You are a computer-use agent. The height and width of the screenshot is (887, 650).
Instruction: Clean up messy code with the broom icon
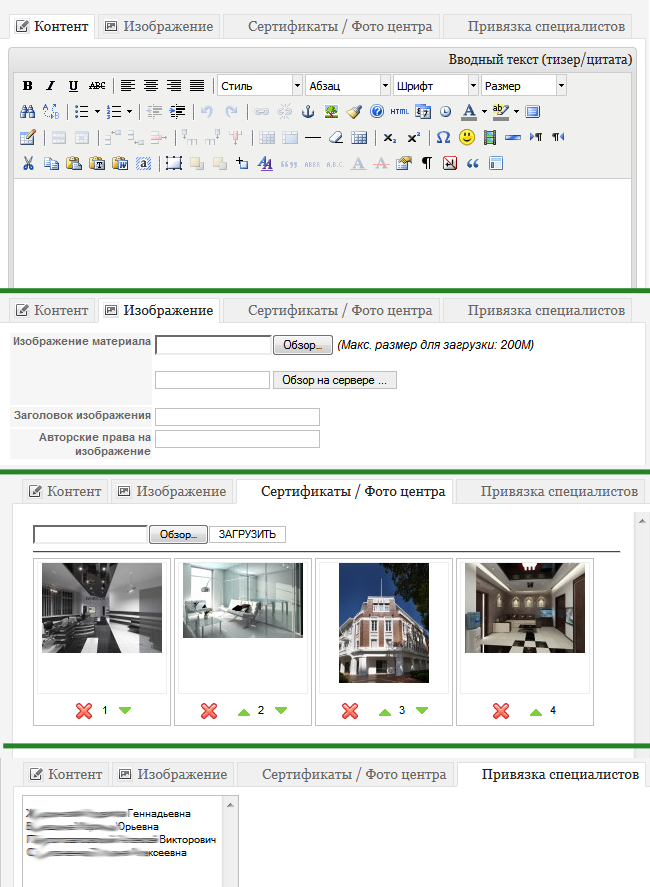(x=354, y=111)
